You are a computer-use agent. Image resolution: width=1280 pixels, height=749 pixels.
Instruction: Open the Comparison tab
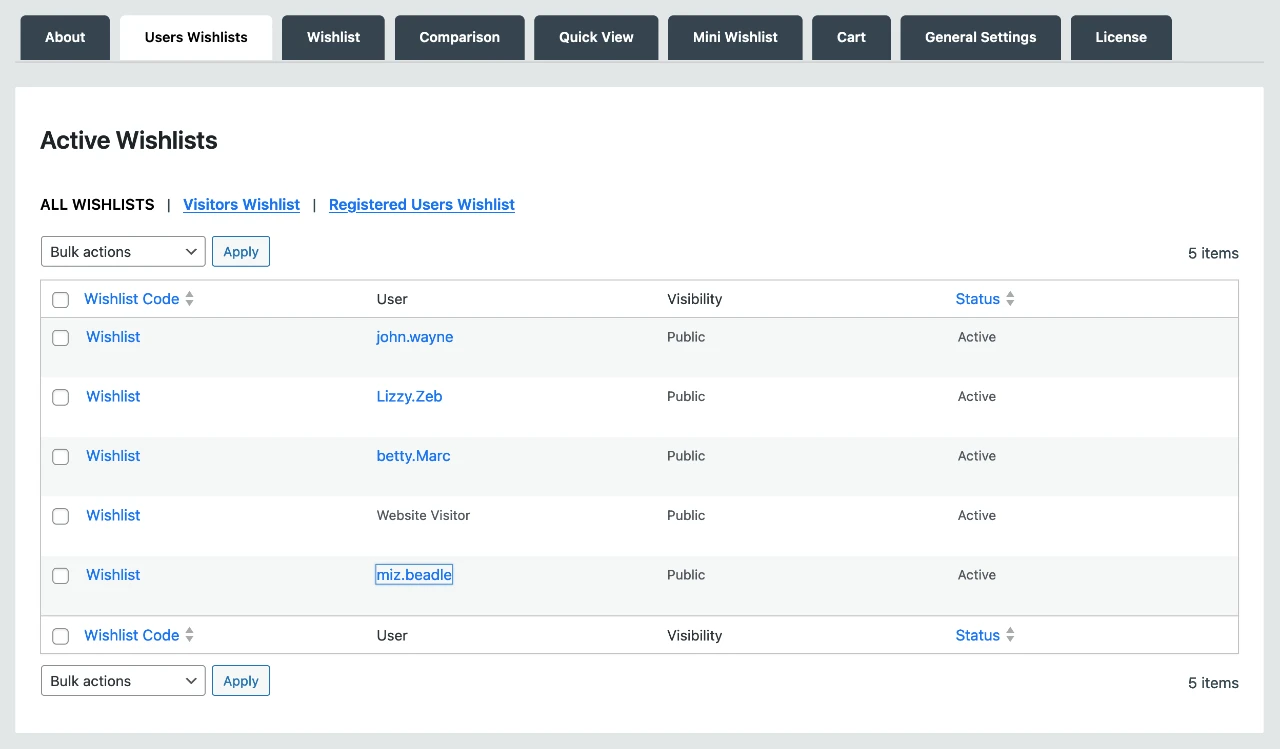tap(459, 37)
